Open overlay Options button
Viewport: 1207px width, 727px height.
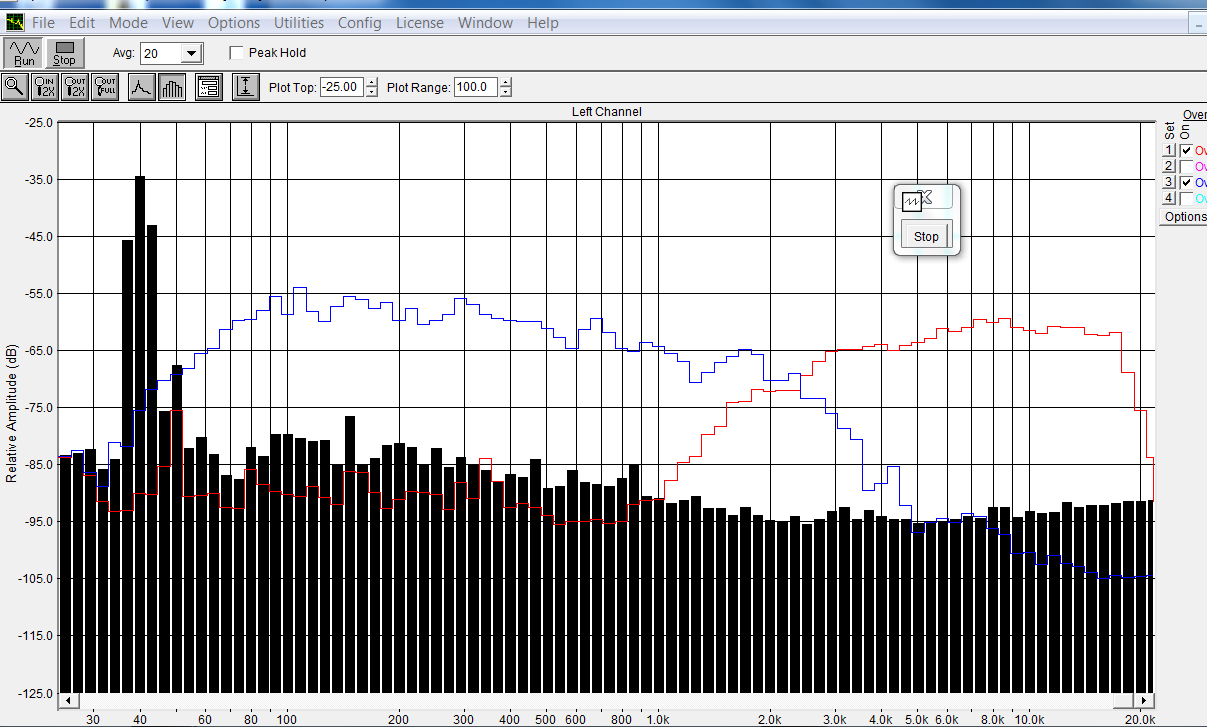coord(1184,216)
